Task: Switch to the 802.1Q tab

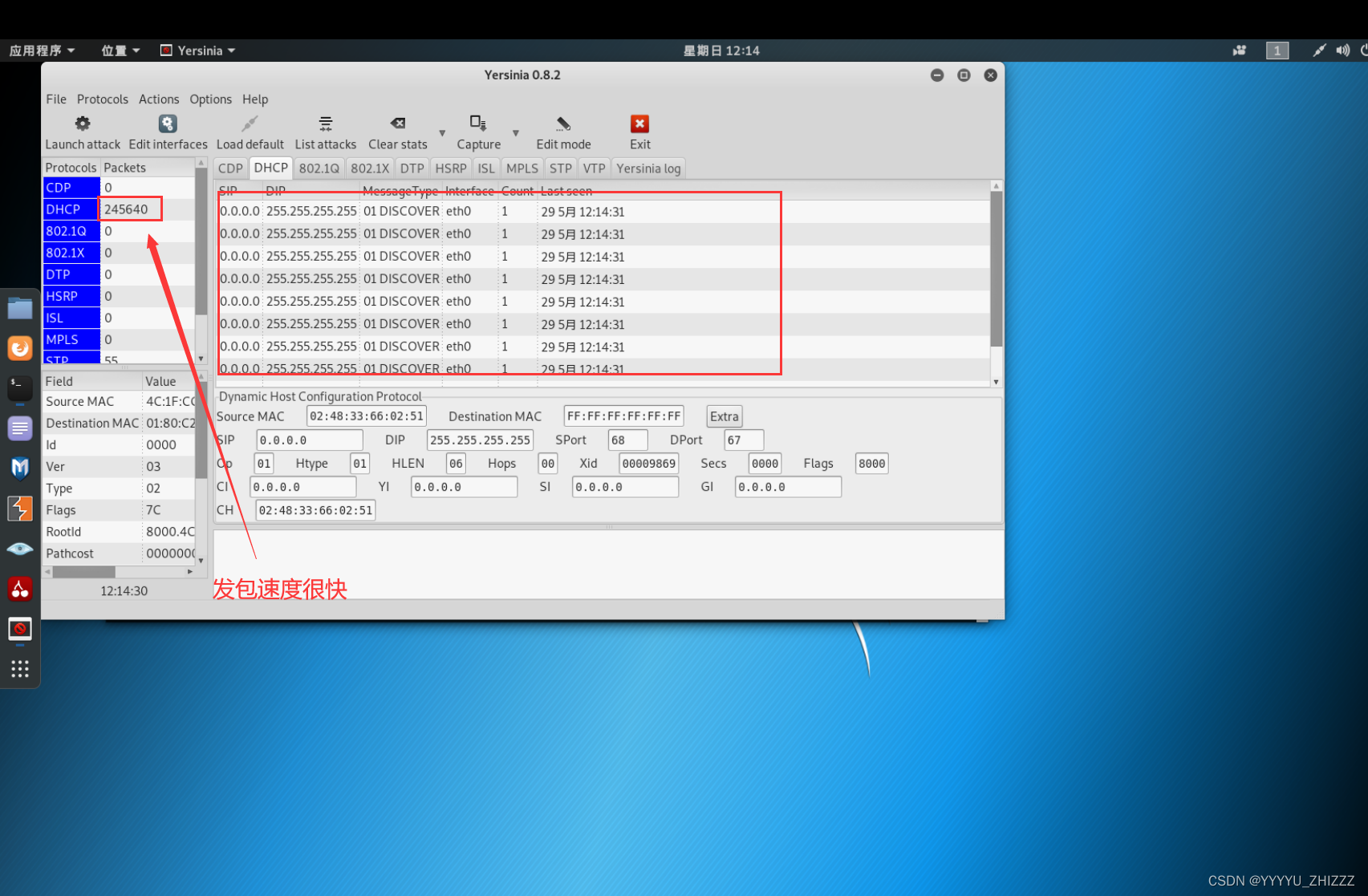Action: pos(319,168)
